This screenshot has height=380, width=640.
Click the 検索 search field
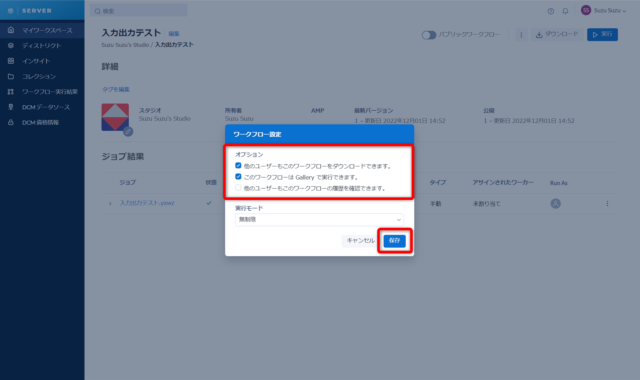coord(138,11)
